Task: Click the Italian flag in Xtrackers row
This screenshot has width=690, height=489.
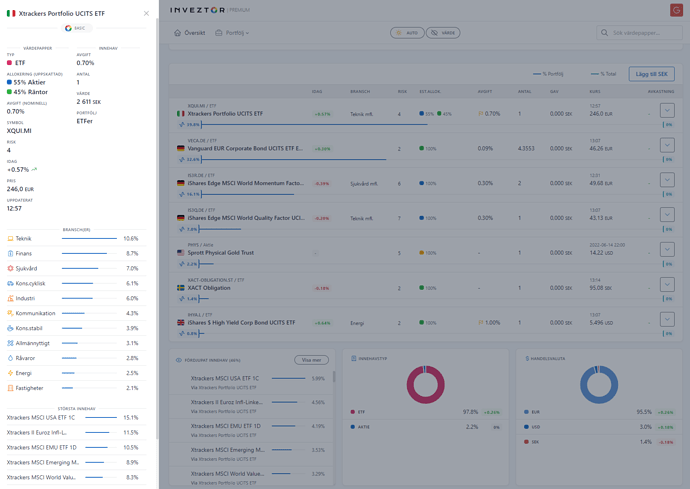Action: pos(180,114)
